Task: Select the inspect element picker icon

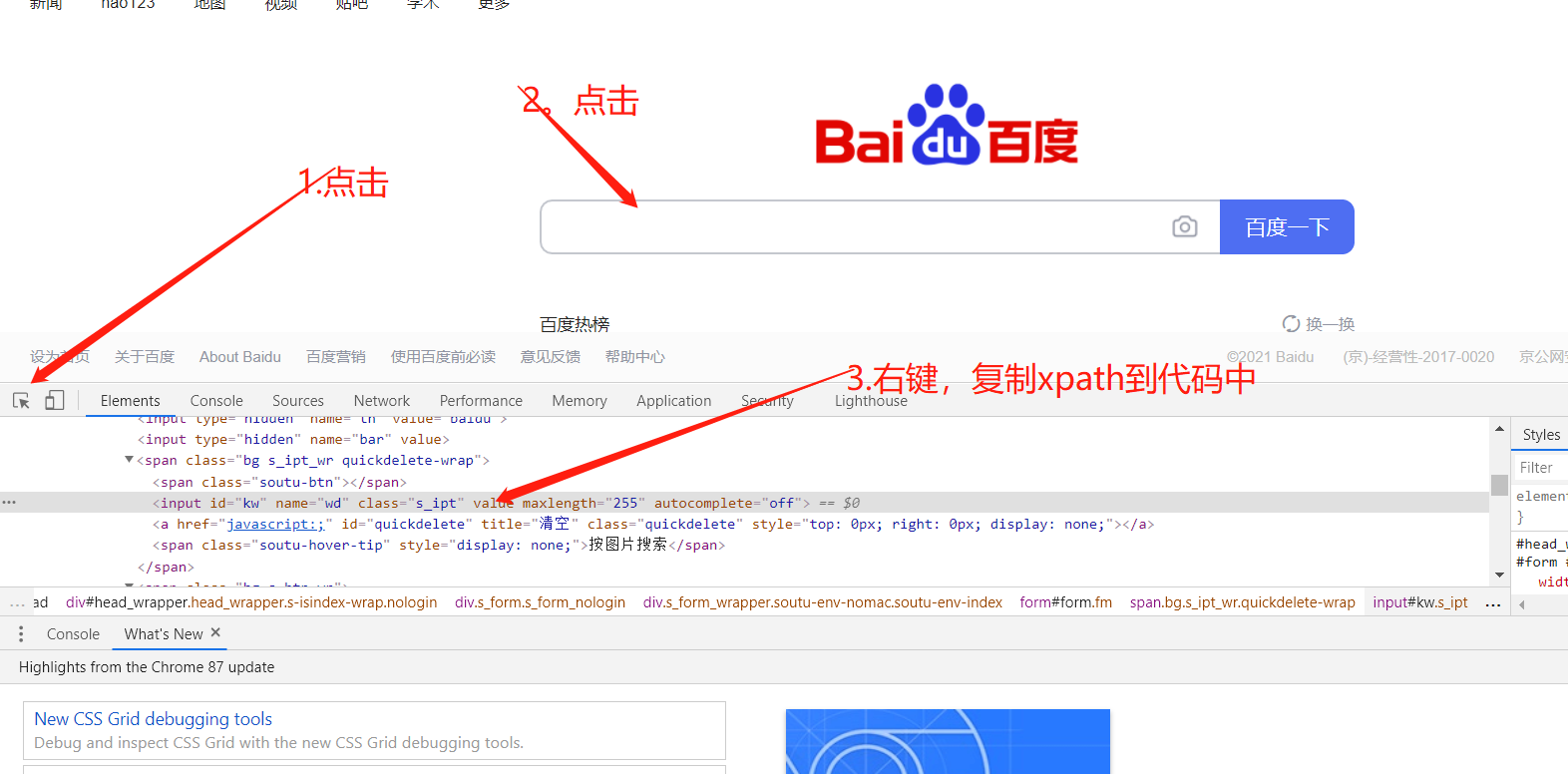Action: 21,400
